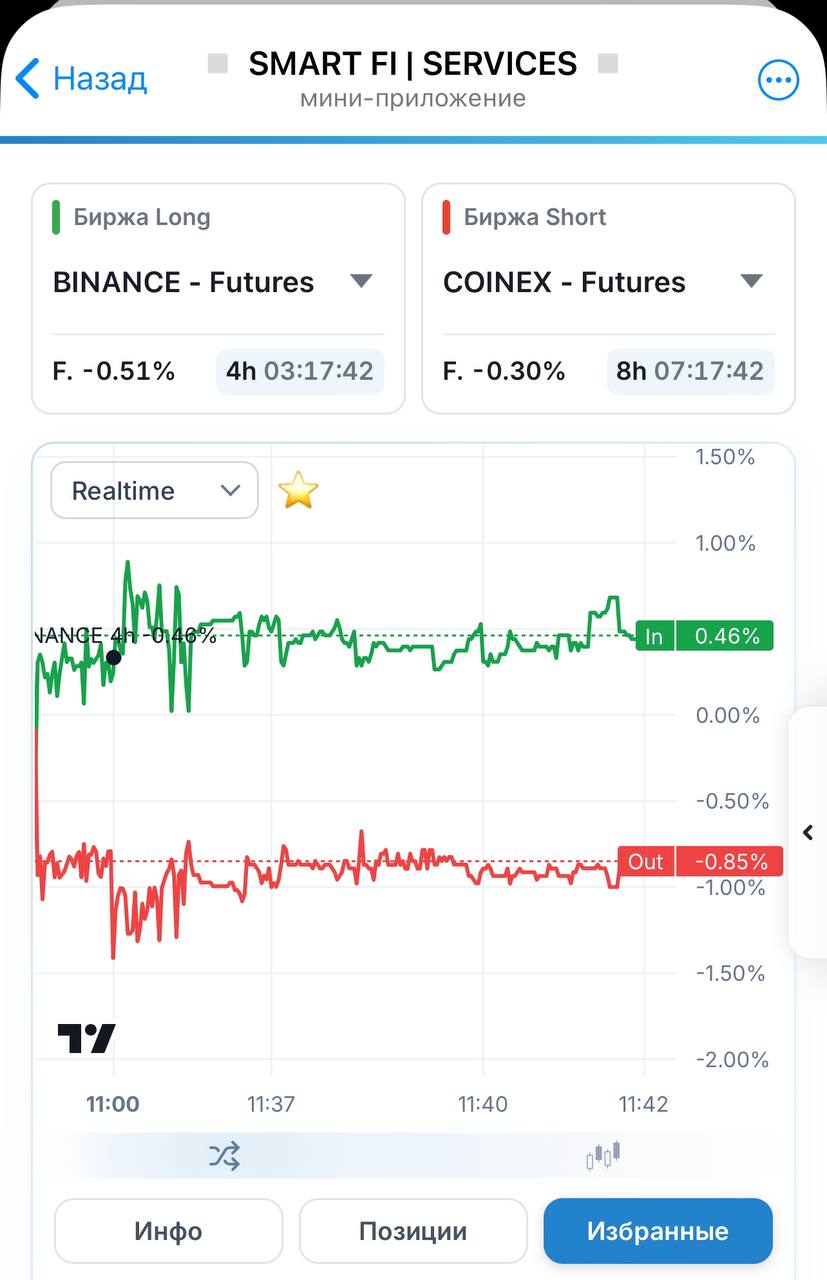827x1280 pixels.
Task: Open the Позиции tab
Action: point(413,1231)
